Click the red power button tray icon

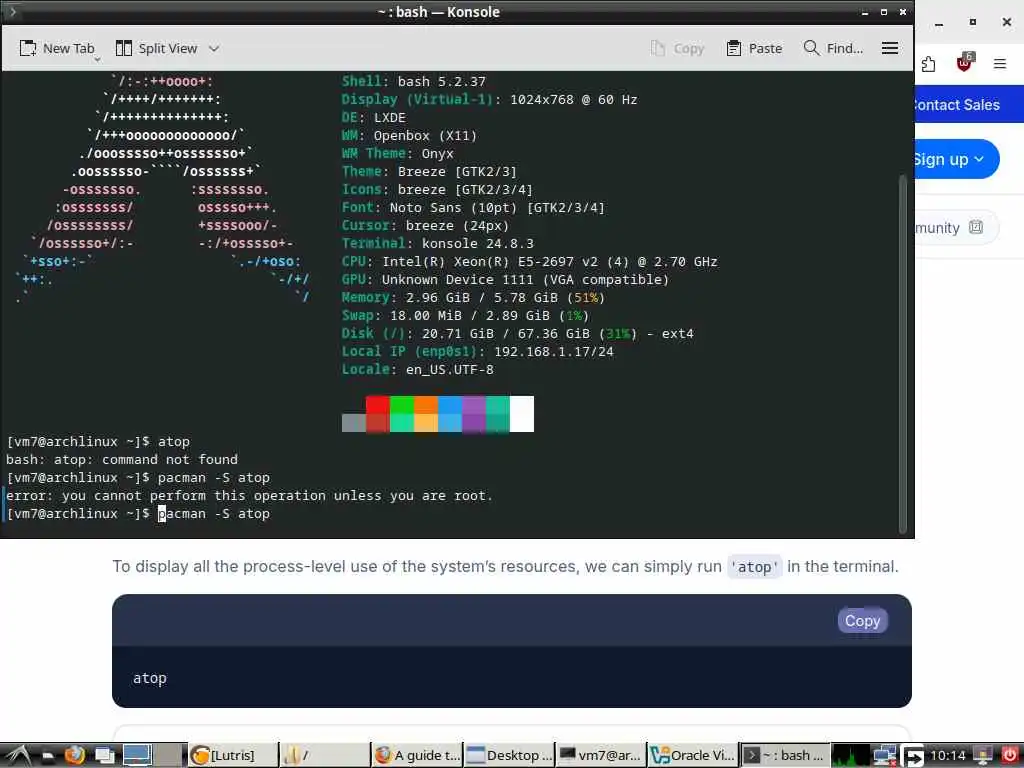[x=1010, y=755]
